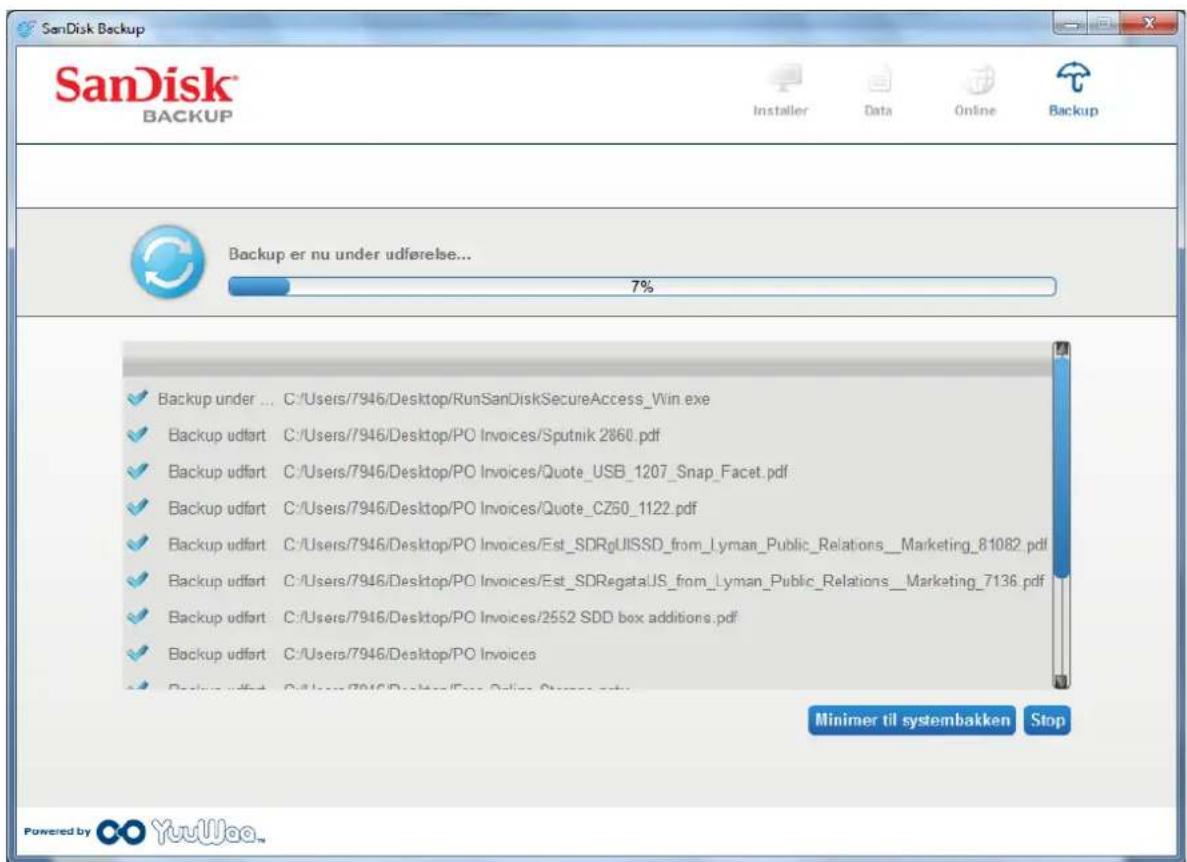Image resolution: width=1187 pixels, height=862 pixels.
Task: Click the YuuWaa logo in footer
Action: coord(181,832)
